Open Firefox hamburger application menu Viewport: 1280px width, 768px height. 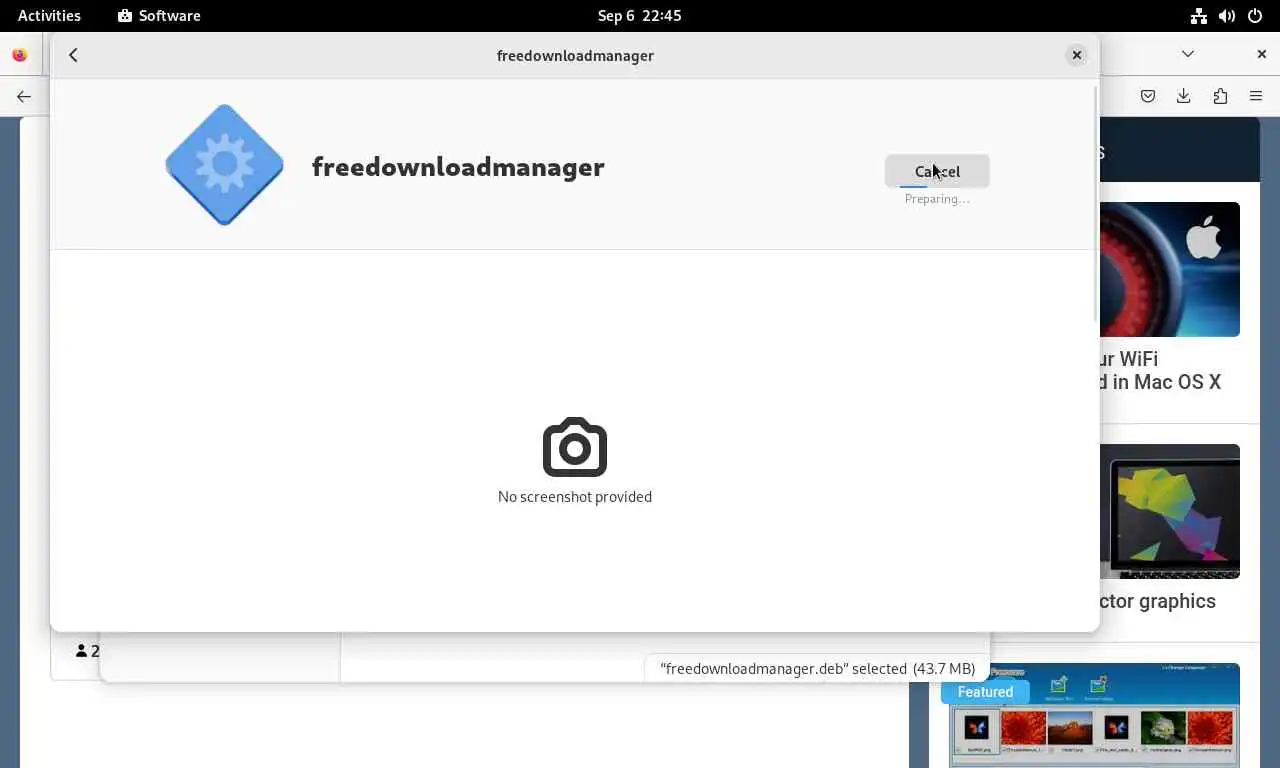coord(1256,96)
